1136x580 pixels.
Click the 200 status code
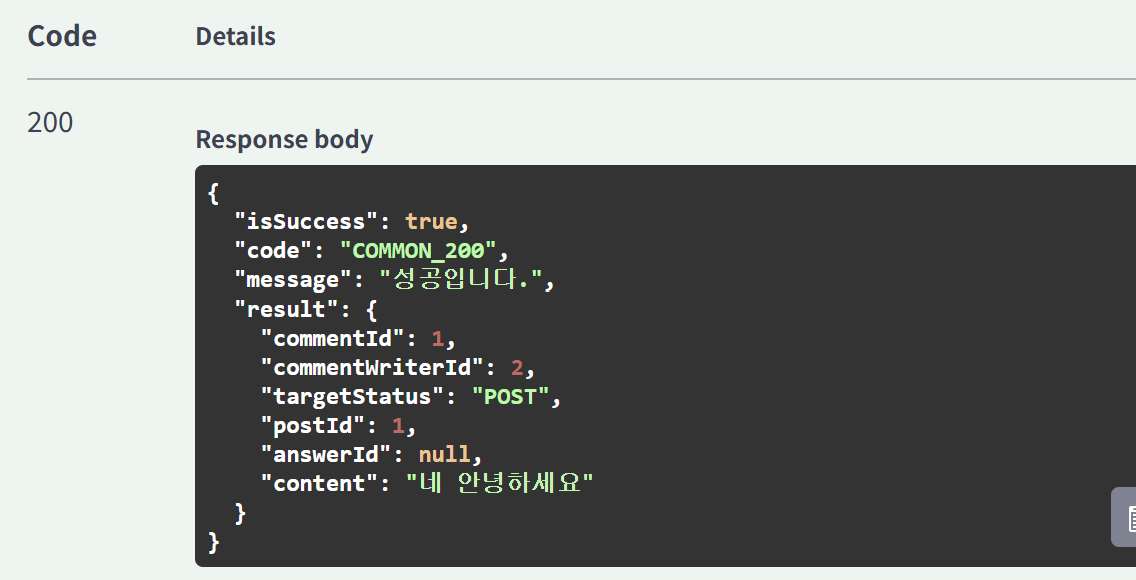click(50, 122)
